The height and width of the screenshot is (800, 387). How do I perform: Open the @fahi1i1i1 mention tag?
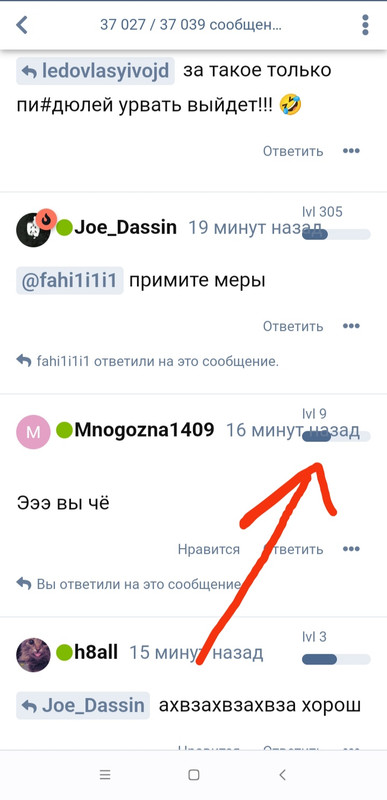point(70,281)
